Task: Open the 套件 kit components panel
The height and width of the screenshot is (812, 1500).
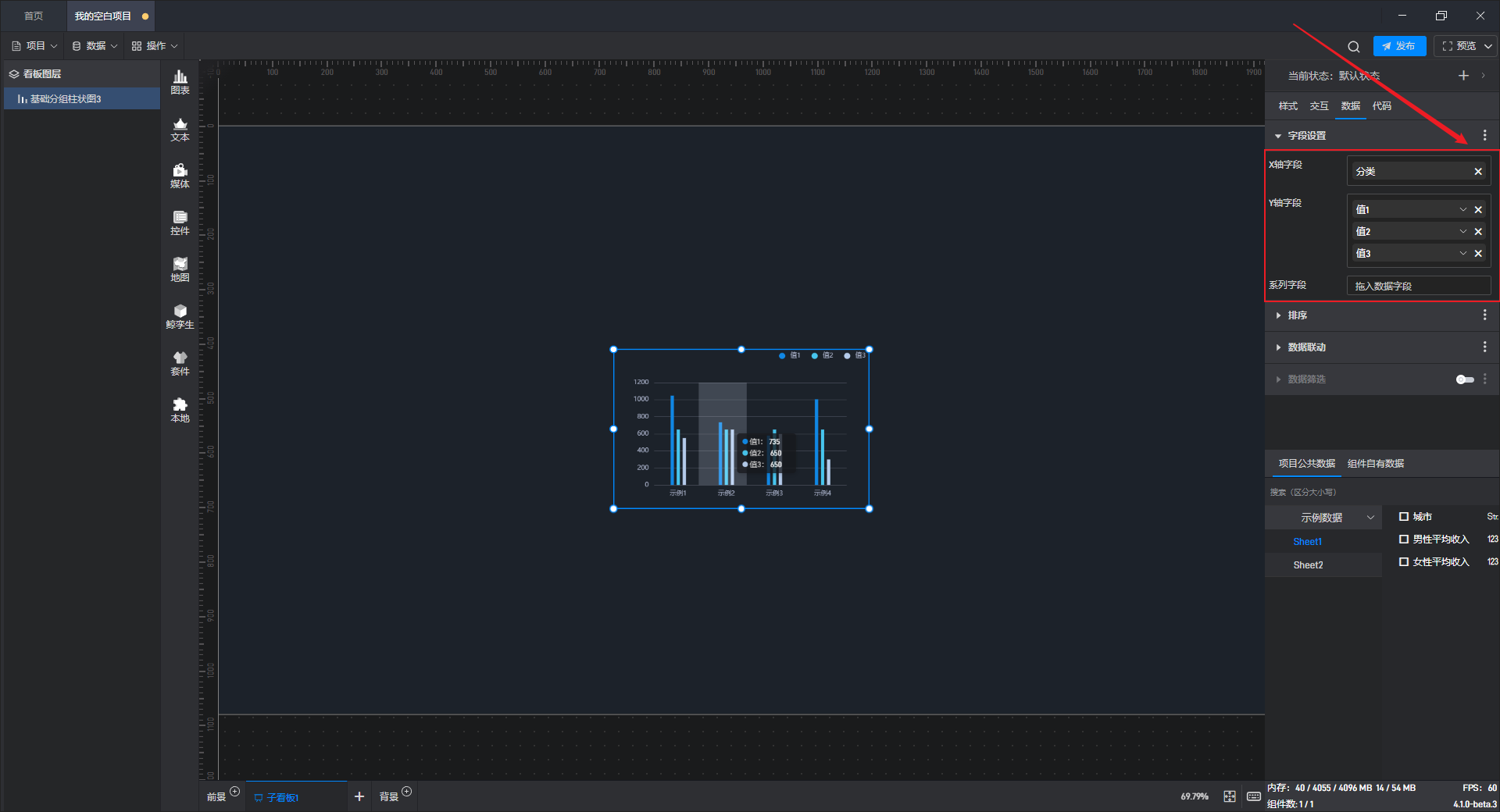Action: point(180,363)
